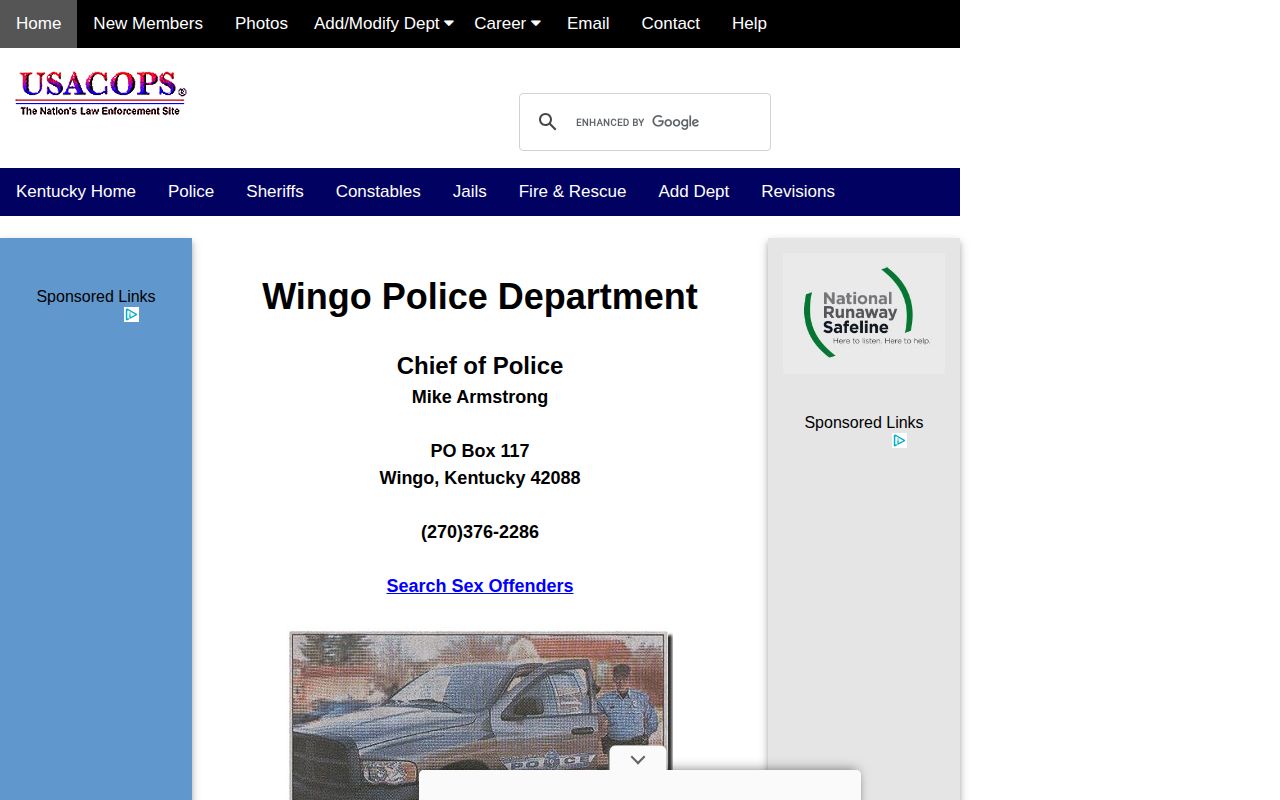This screenshot has height=800, width=1280.
Task: Open the Sheriffs listing
Action: click(275, 192)
